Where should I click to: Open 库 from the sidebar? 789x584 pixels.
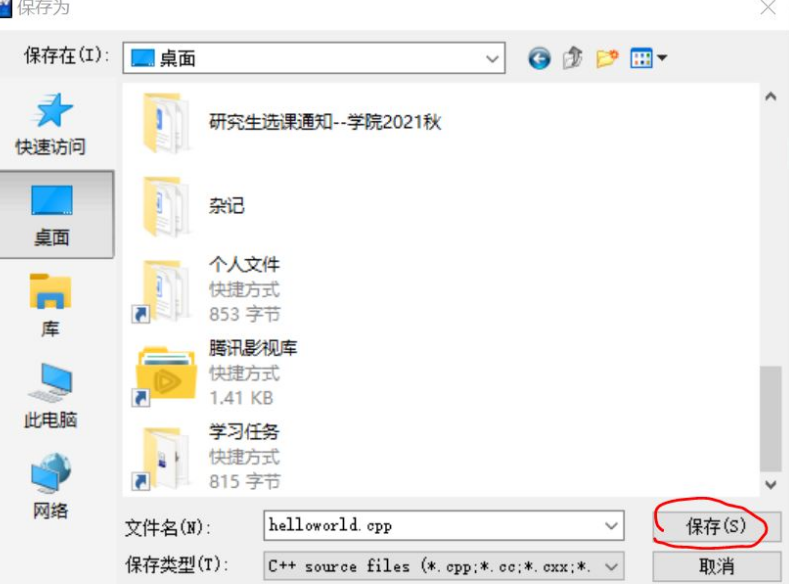(50, 305)
